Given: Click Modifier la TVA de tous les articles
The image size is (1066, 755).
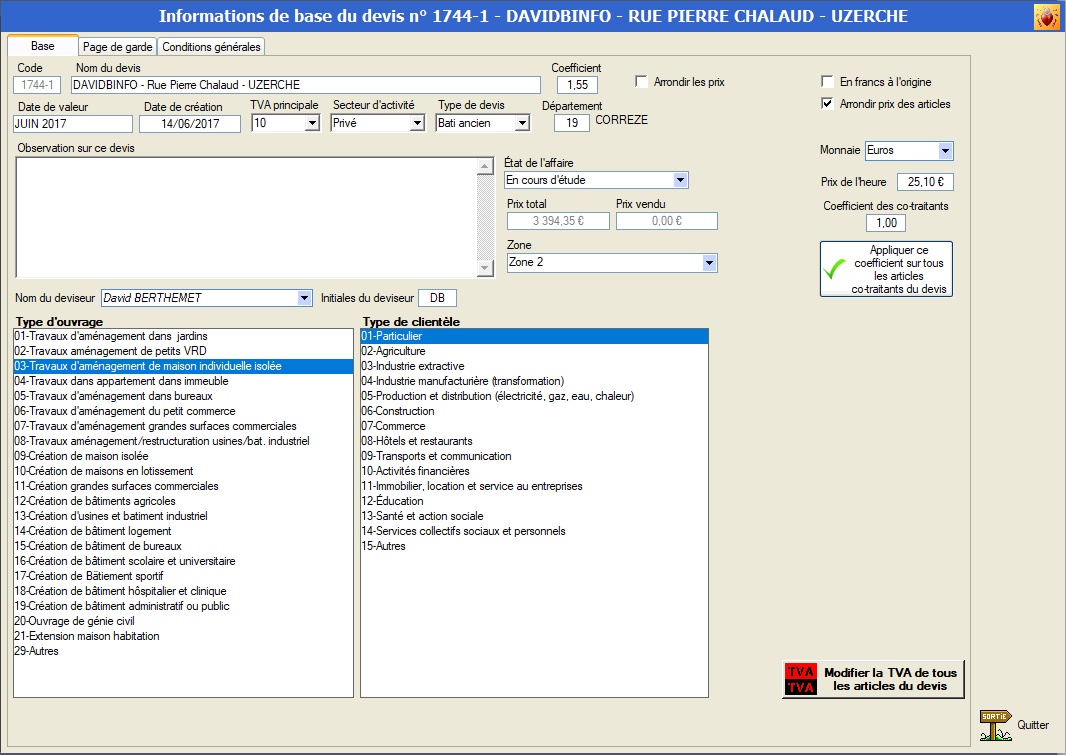Looking at the screenshot, I should 889,679.
